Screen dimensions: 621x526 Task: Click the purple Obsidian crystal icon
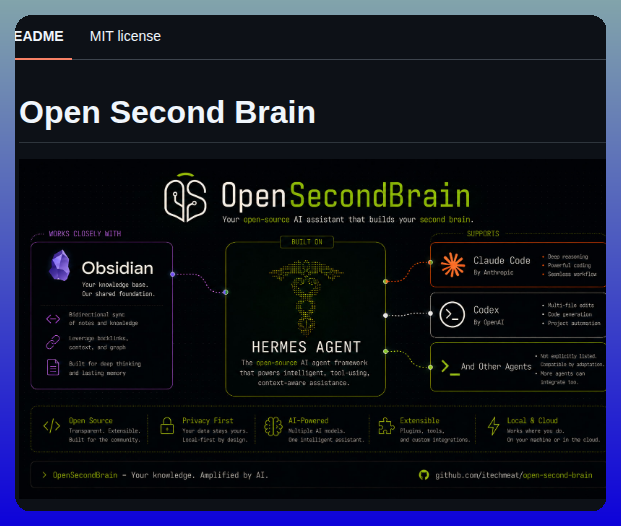click(59, 265)
